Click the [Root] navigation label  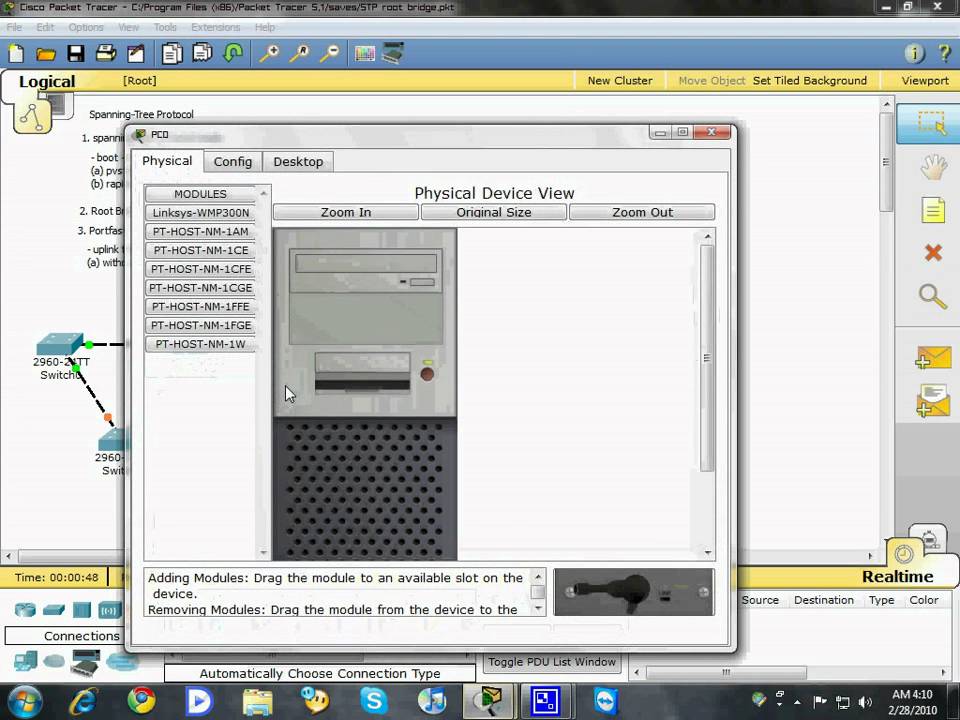click(140, 81)
